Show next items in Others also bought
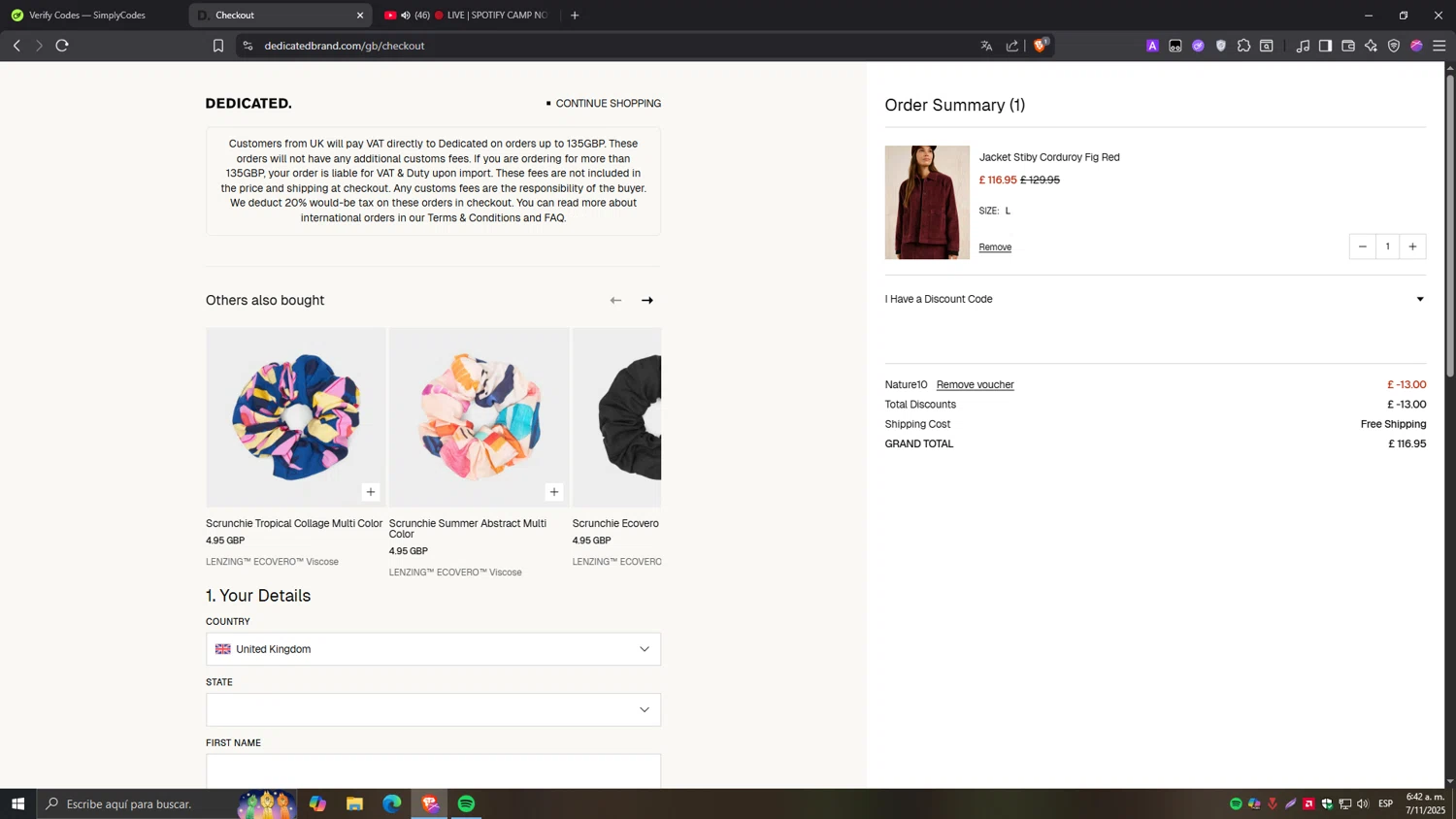The image size is (1456, 819). [x=647, y=301]
